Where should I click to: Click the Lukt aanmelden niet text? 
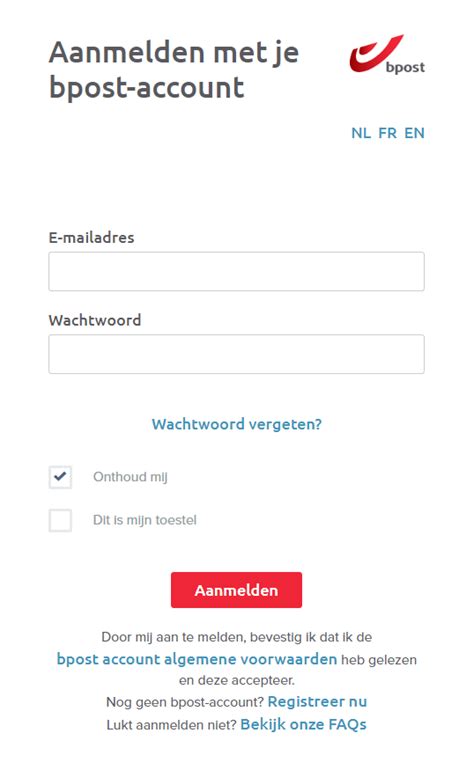171,725
